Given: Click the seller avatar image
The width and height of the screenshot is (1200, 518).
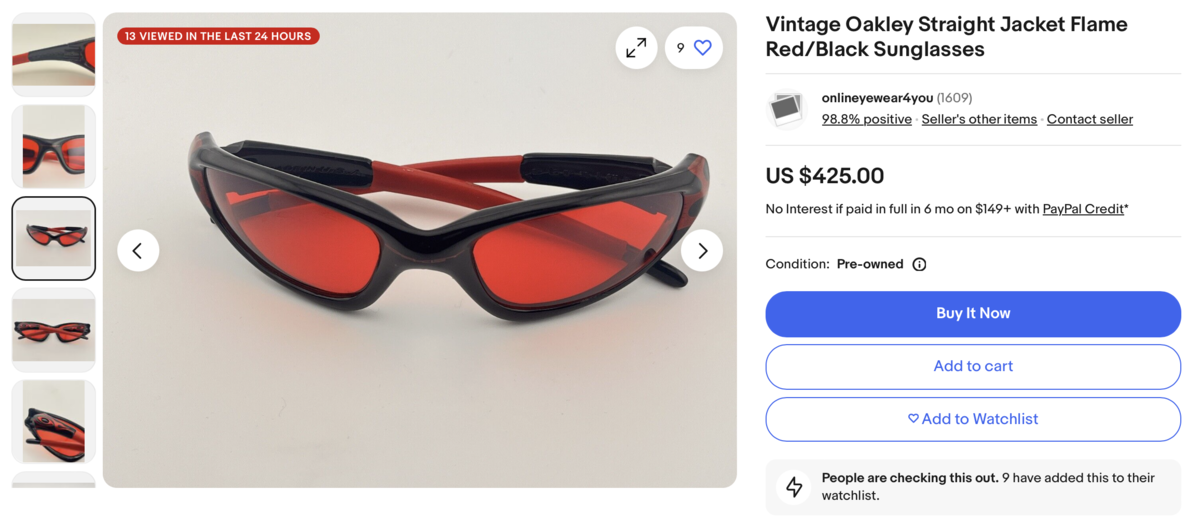Looking at the screenshot, I should tap(787, 108).
